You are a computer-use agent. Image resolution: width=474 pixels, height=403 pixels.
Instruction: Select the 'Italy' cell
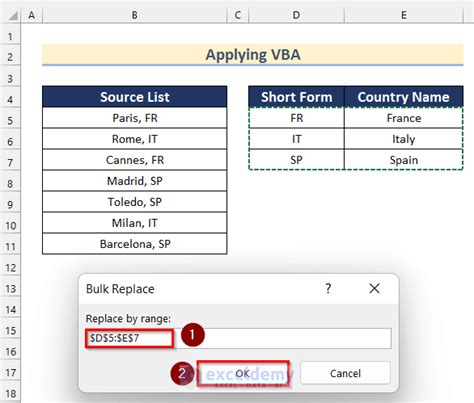point(404,139)
